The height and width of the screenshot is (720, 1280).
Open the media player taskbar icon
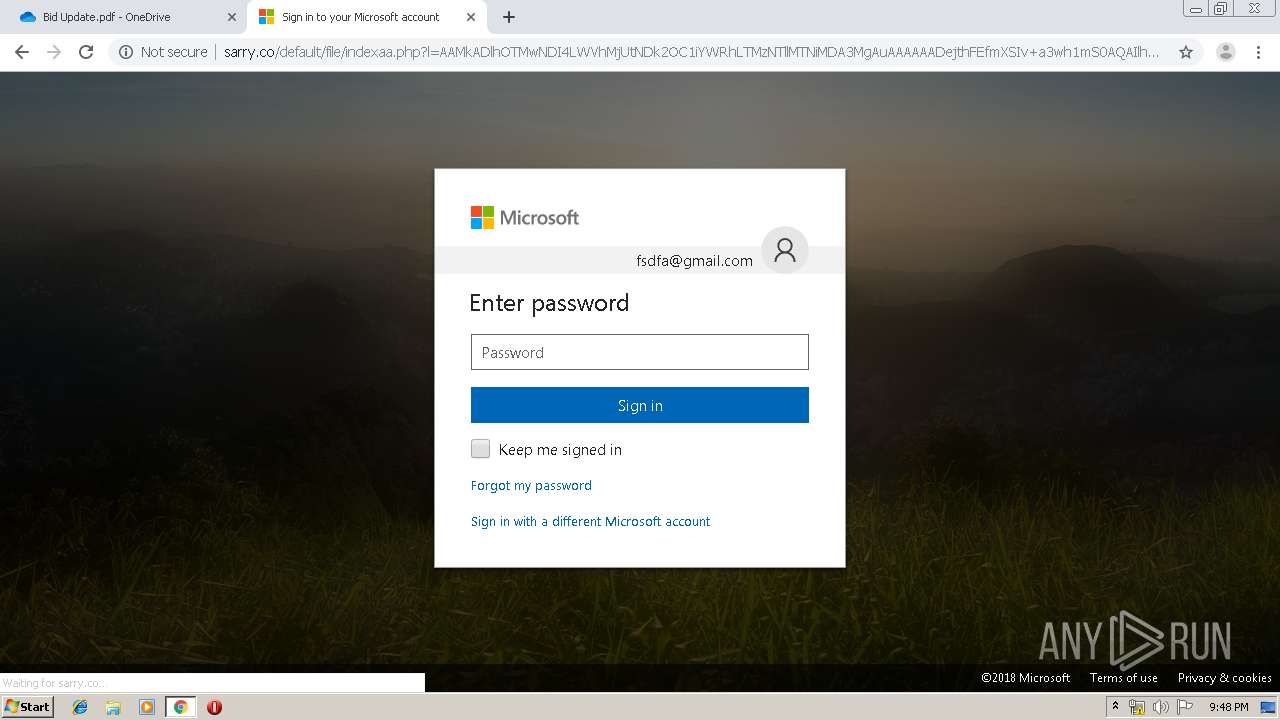coord(147,707)
